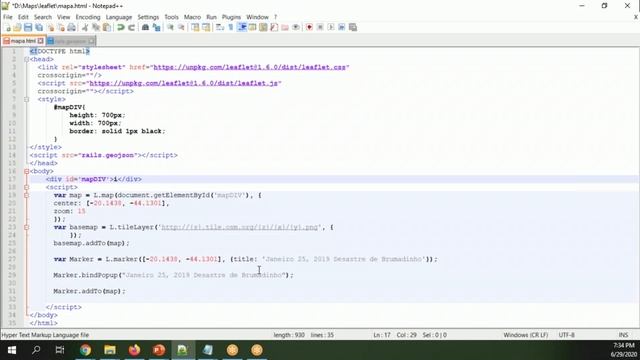Image resolution: width=640 pixels, height=360 pixels.
Task: Open the Encoding menu
Action: 88,17
